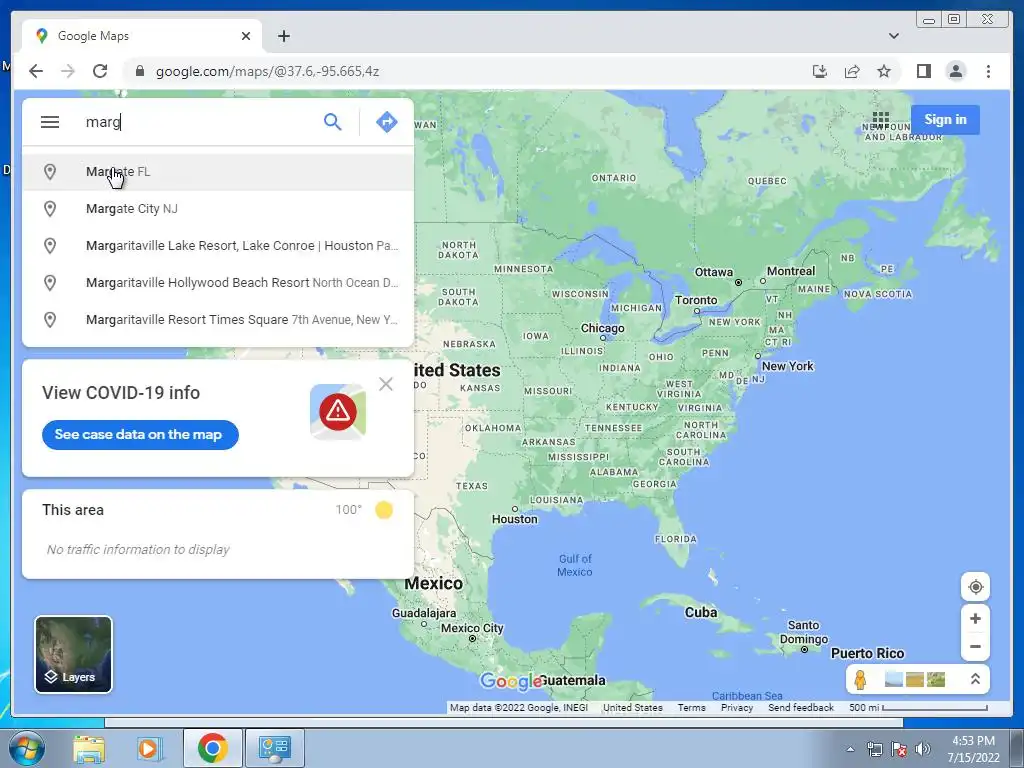Image resolution: width=1024 pixels, height=768 pixels.
Task: Click the COVID-19 warning map icon
Action: coord(338,411)
